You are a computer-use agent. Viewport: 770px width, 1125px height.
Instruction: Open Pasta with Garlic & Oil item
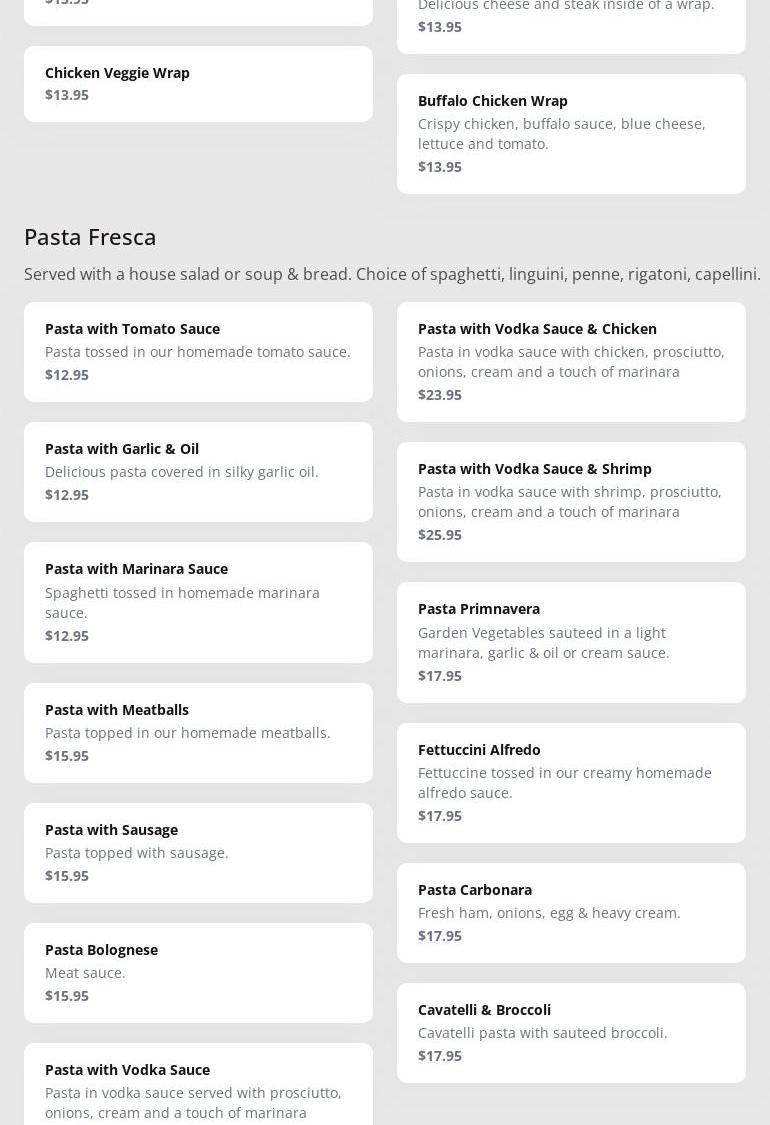click(198, 472)
